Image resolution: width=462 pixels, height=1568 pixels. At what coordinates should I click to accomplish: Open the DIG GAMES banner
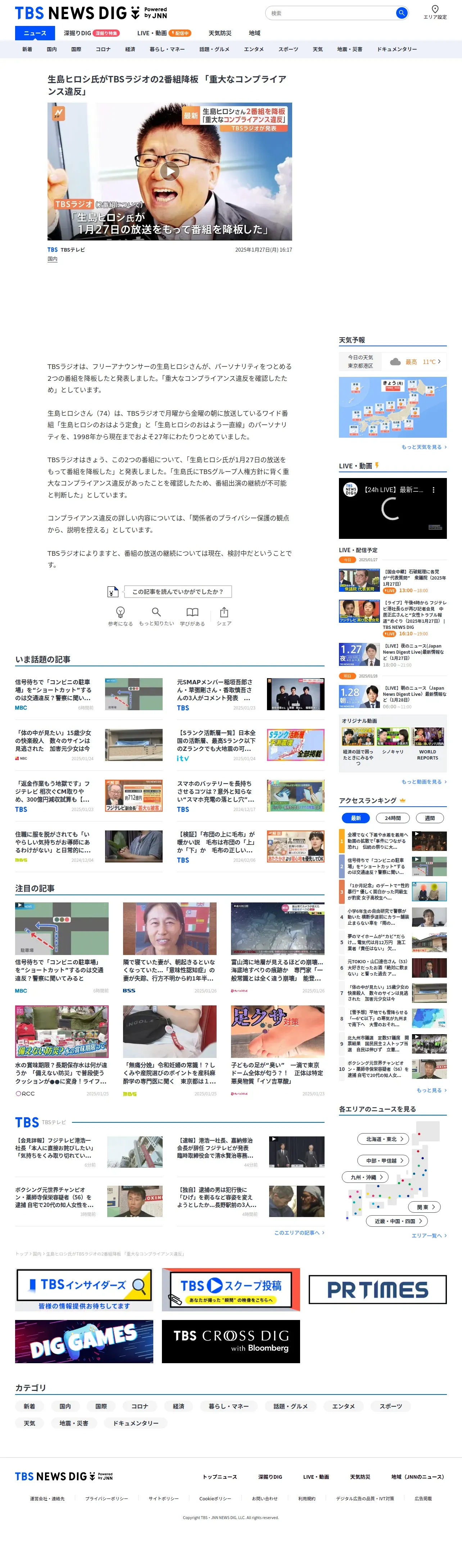tap(84, 1341)
